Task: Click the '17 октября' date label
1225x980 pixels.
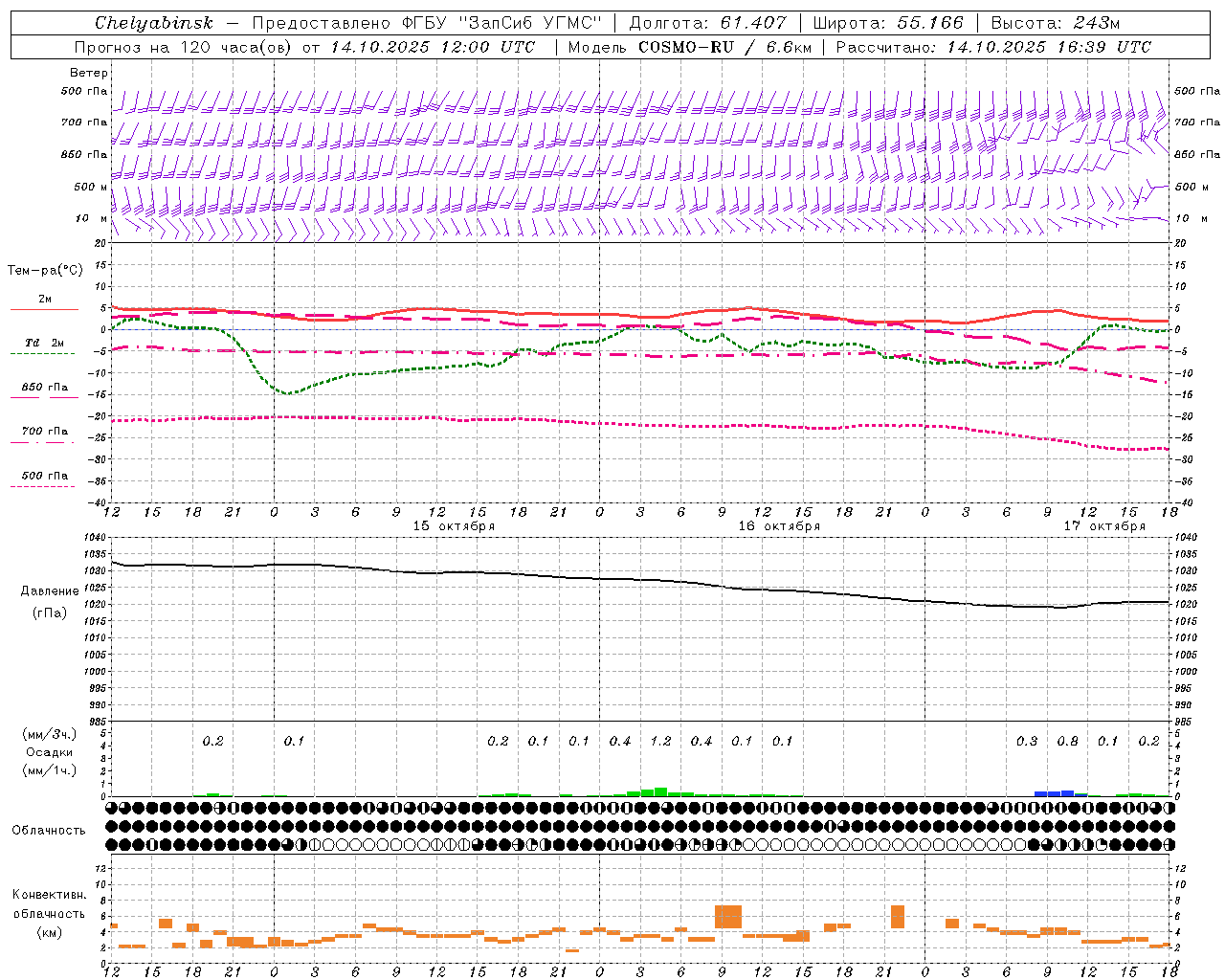Action: (x=1104, y=526)
